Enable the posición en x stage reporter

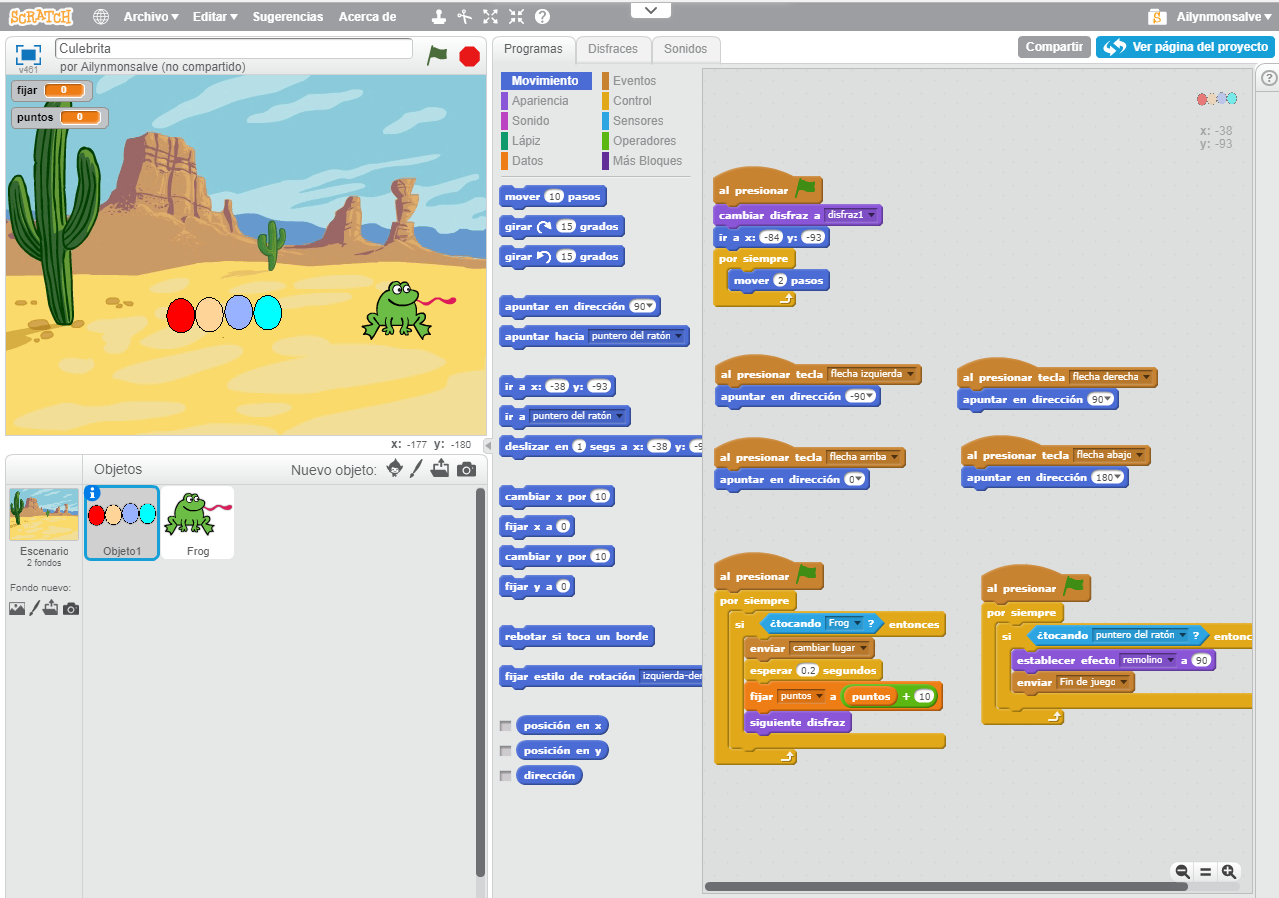[506, 725]
